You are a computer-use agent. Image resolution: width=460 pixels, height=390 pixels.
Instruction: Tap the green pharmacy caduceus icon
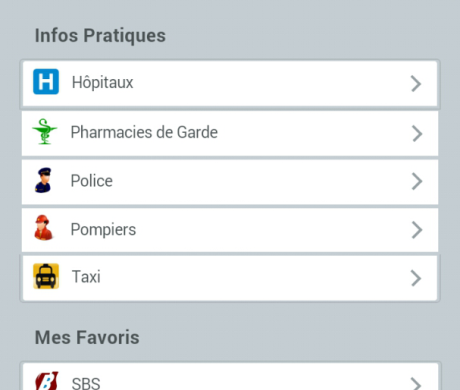(45, 131)
